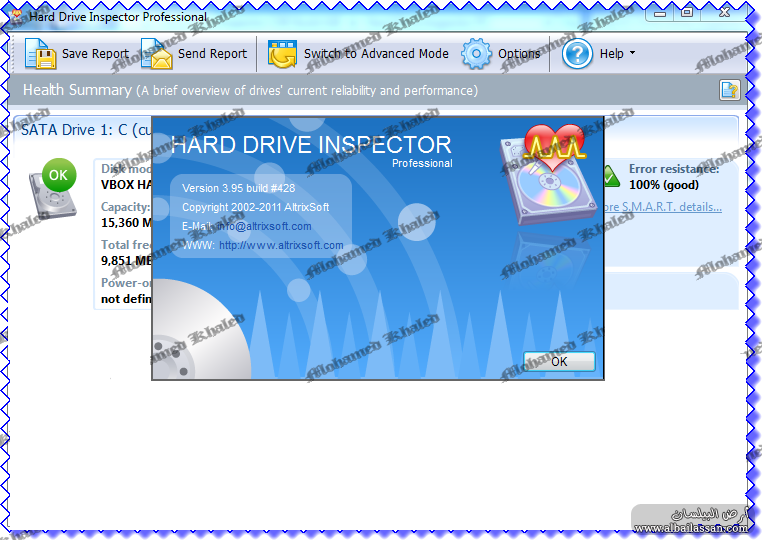762x540 pixels.
Task: Click the "Error resistance:" label
Action: 674,169
